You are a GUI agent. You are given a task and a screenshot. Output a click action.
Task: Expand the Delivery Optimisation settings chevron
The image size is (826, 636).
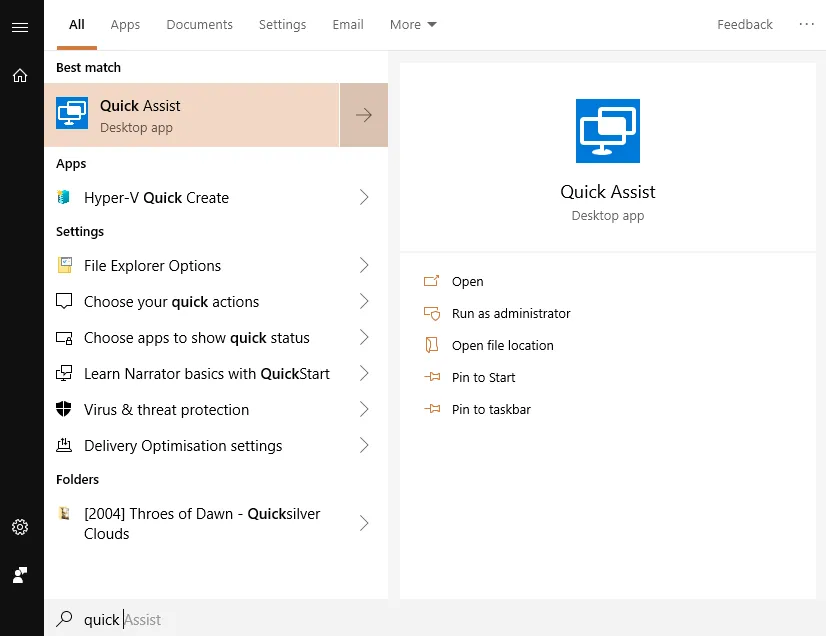(363, 445)
